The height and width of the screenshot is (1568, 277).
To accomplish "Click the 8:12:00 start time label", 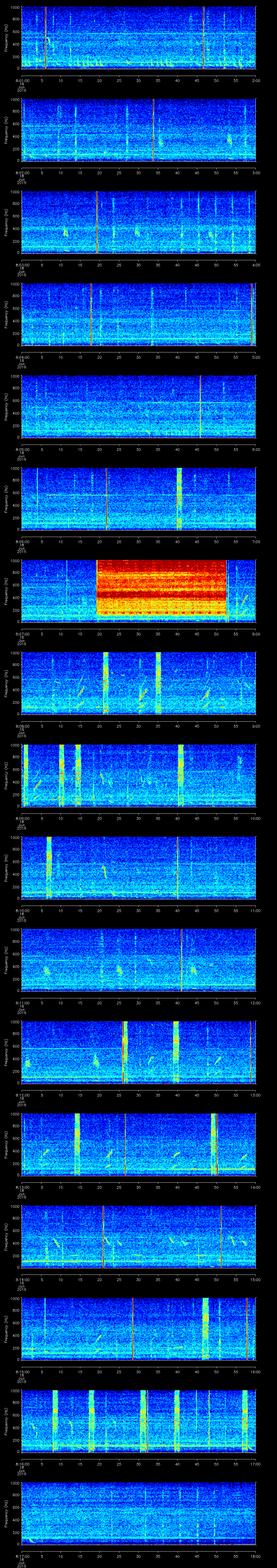I will (x=22, y=1095).
